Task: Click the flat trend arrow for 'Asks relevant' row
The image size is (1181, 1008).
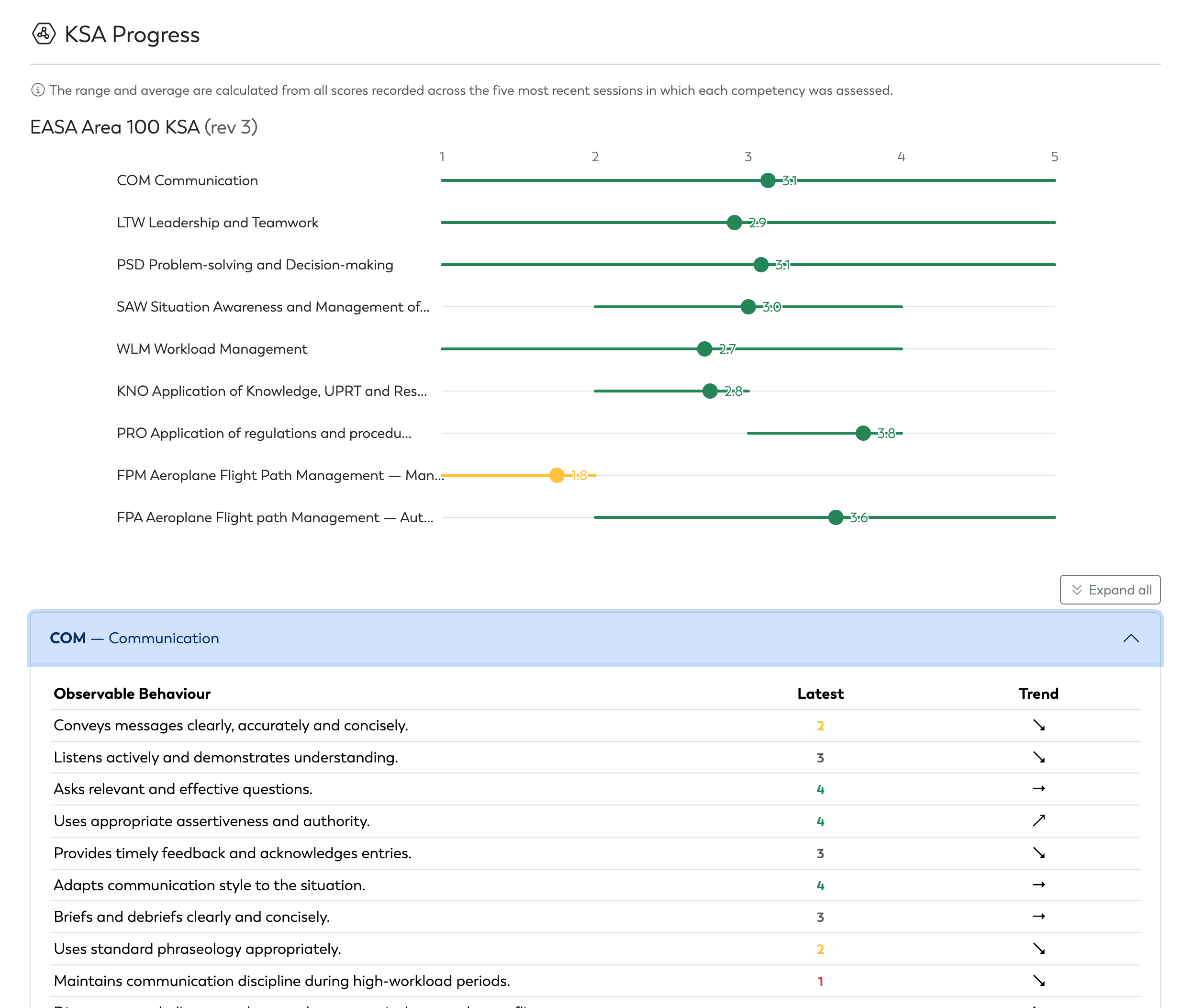Action: click(1038, 789)
